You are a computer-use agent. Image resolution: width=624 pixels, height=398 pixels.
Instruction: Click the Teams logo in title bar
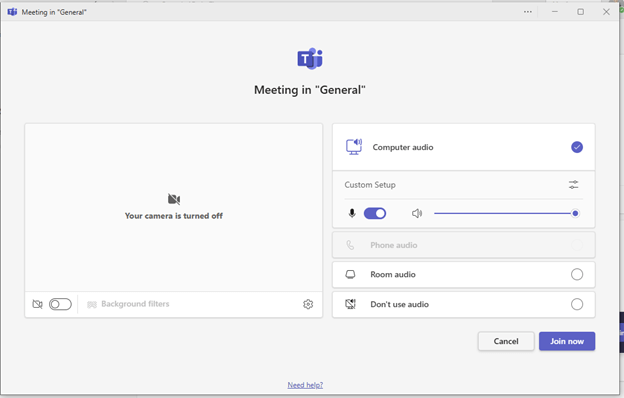coord(12,12)
